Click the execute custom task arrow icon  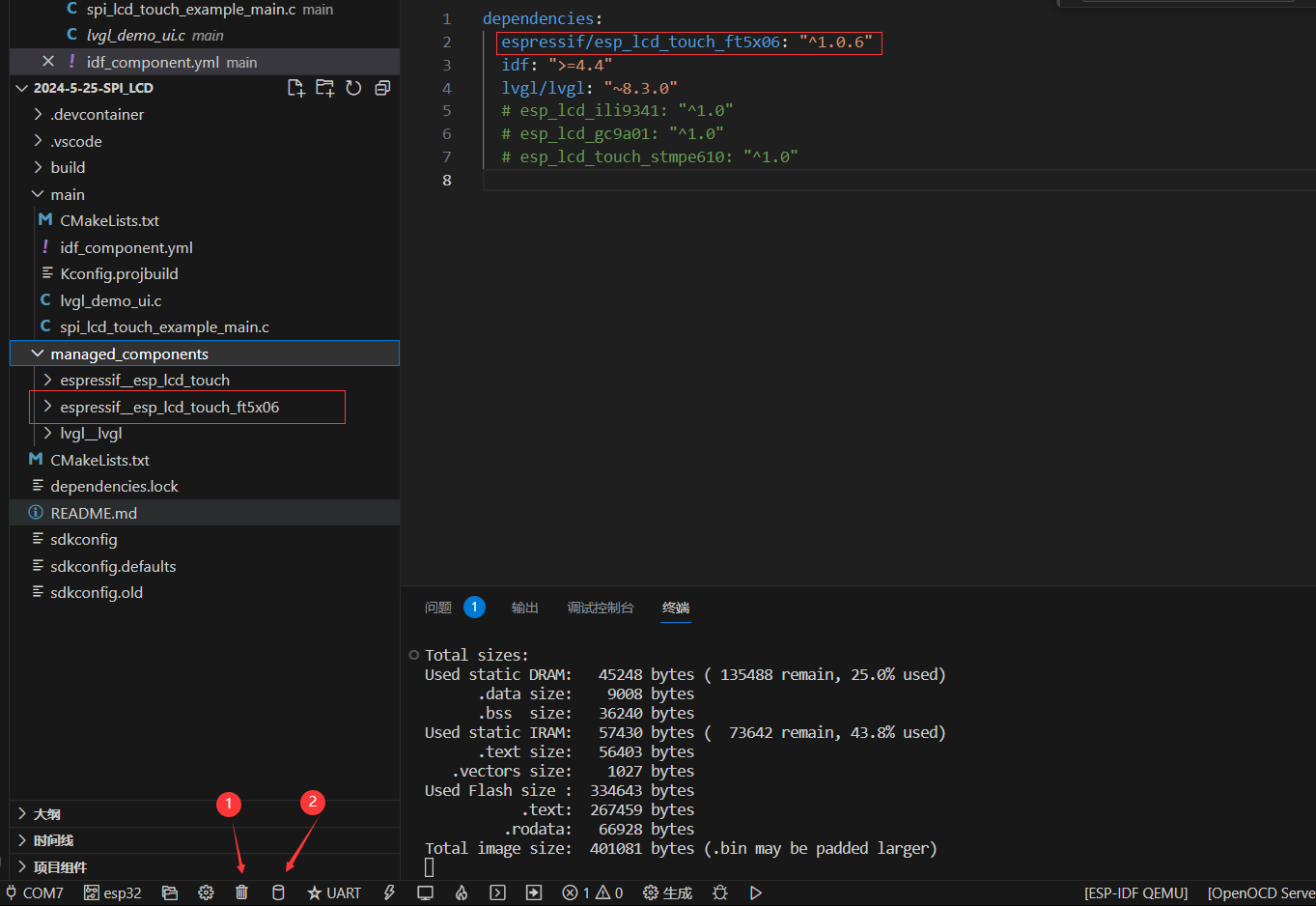[534, 892]
